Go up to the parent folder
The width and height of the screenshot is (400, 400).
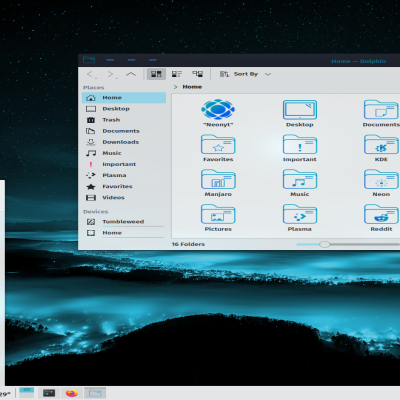click(x=131, y=74)
